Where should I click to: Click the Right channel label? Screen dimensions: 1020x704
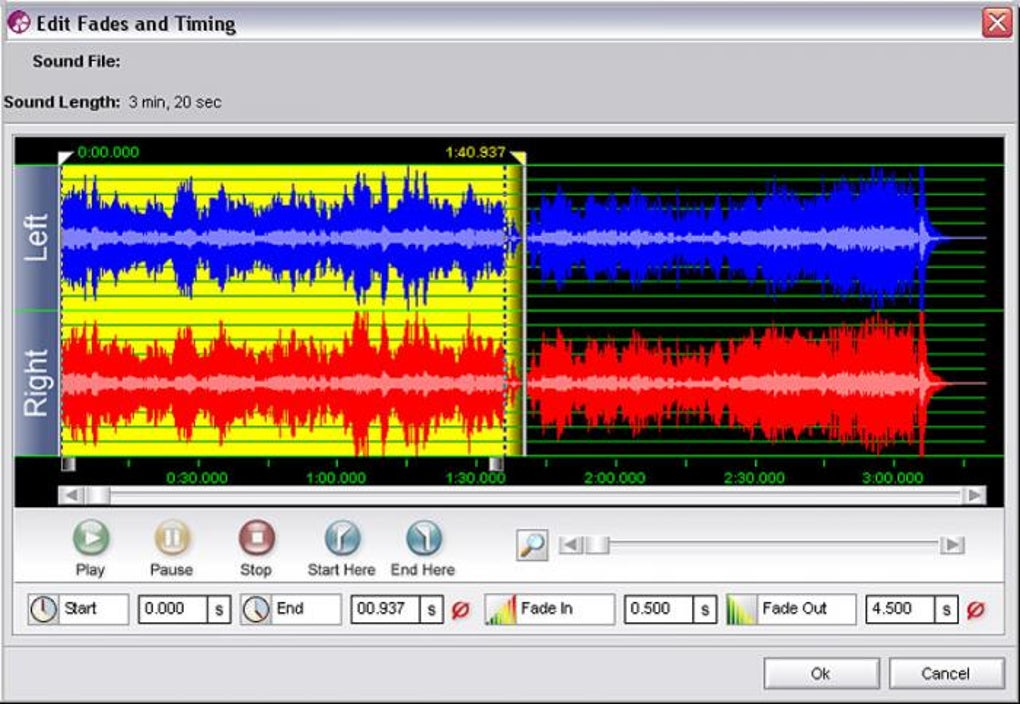[x=36, y=383]
